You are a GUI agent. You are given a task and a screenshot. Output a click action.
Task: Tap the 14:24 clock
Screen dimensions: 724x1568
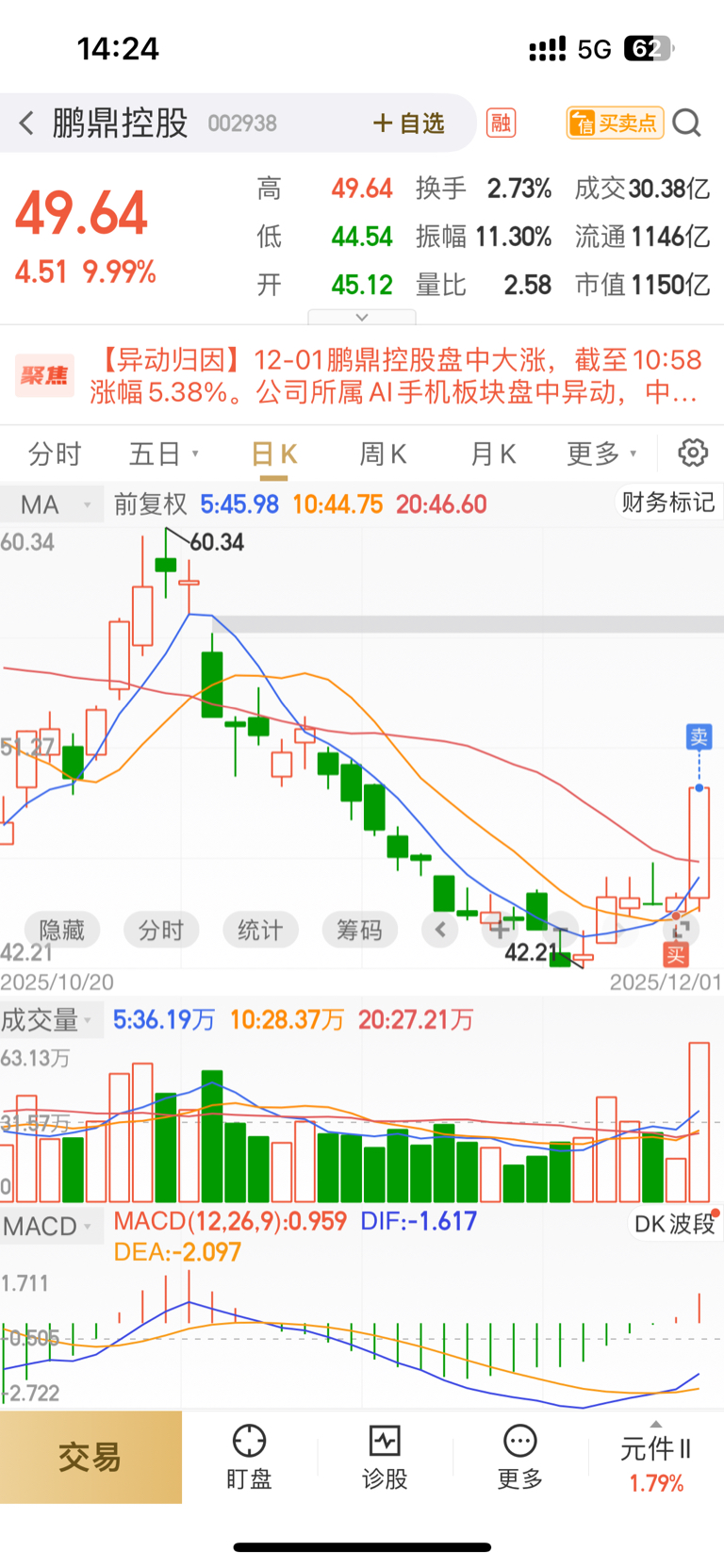point(118,49)
